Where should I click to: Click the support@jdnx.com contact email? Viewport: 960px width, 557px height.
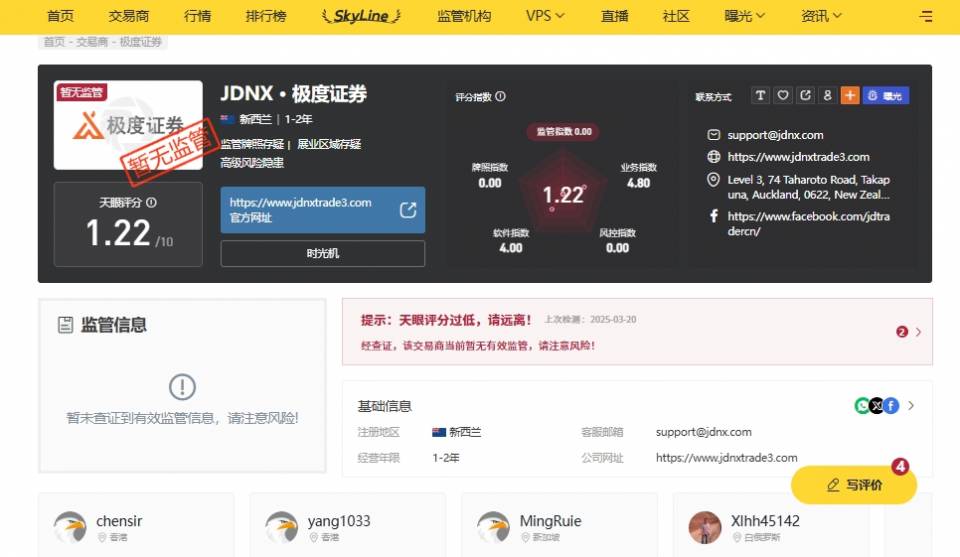tap(775, 135)
